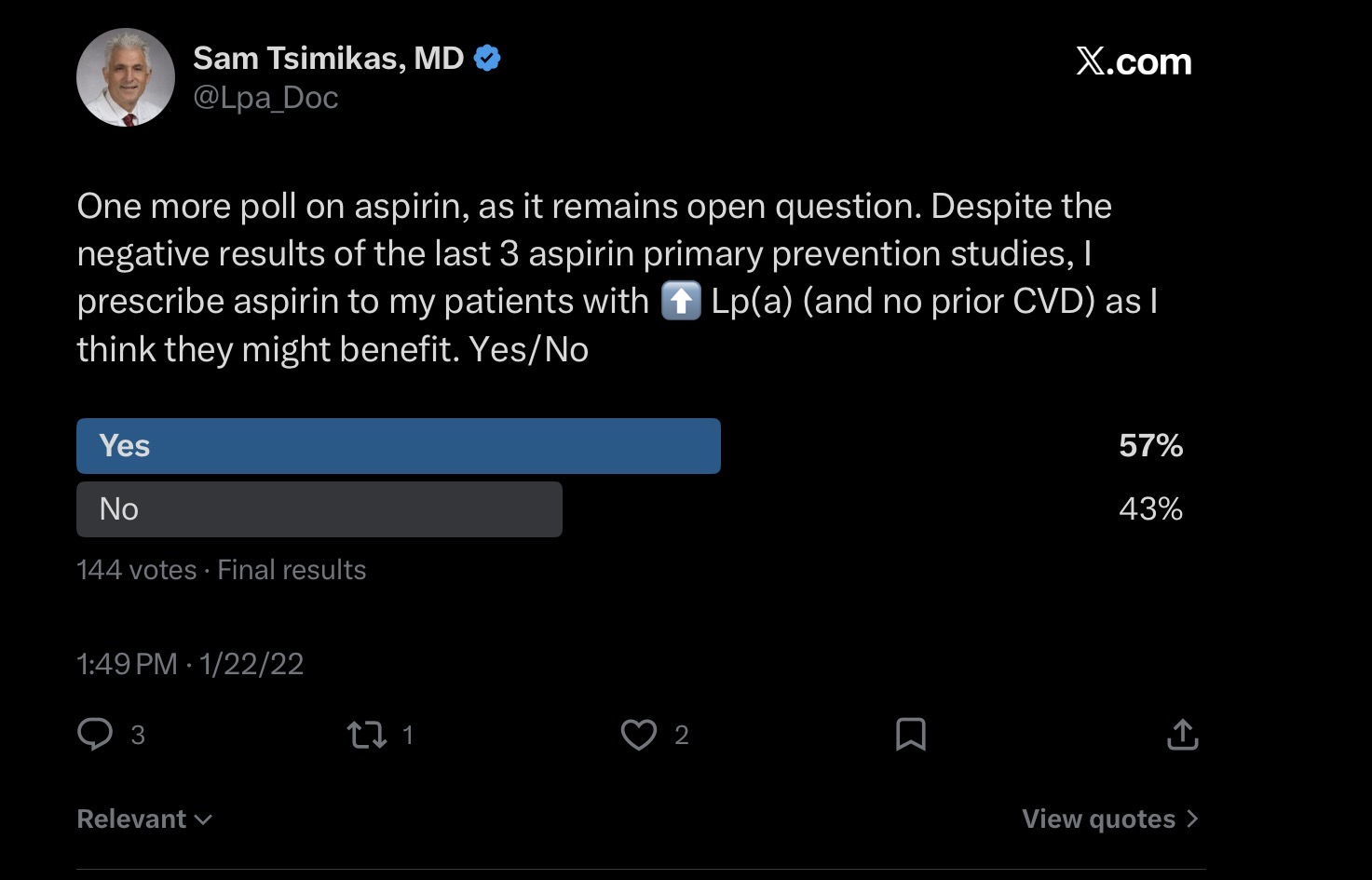Click the @Lpa_Doc handle
The height and width of the screenshot is (880, 1372).
(265, 98)
